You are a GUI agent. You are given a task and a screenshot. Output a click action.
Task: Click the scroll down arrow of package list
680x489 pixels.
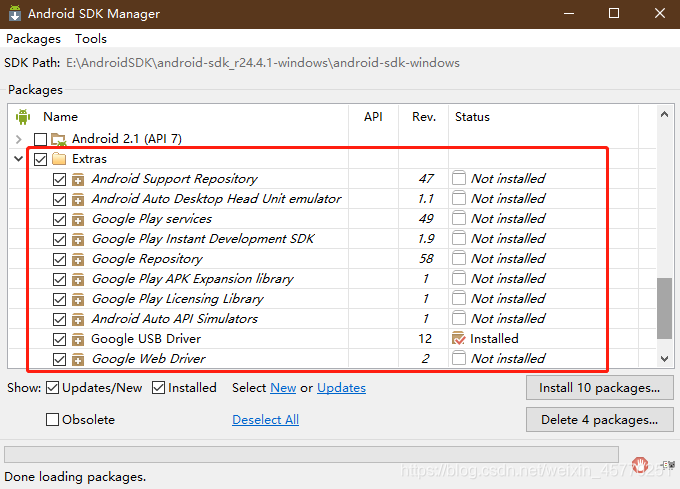coord(664,359)
